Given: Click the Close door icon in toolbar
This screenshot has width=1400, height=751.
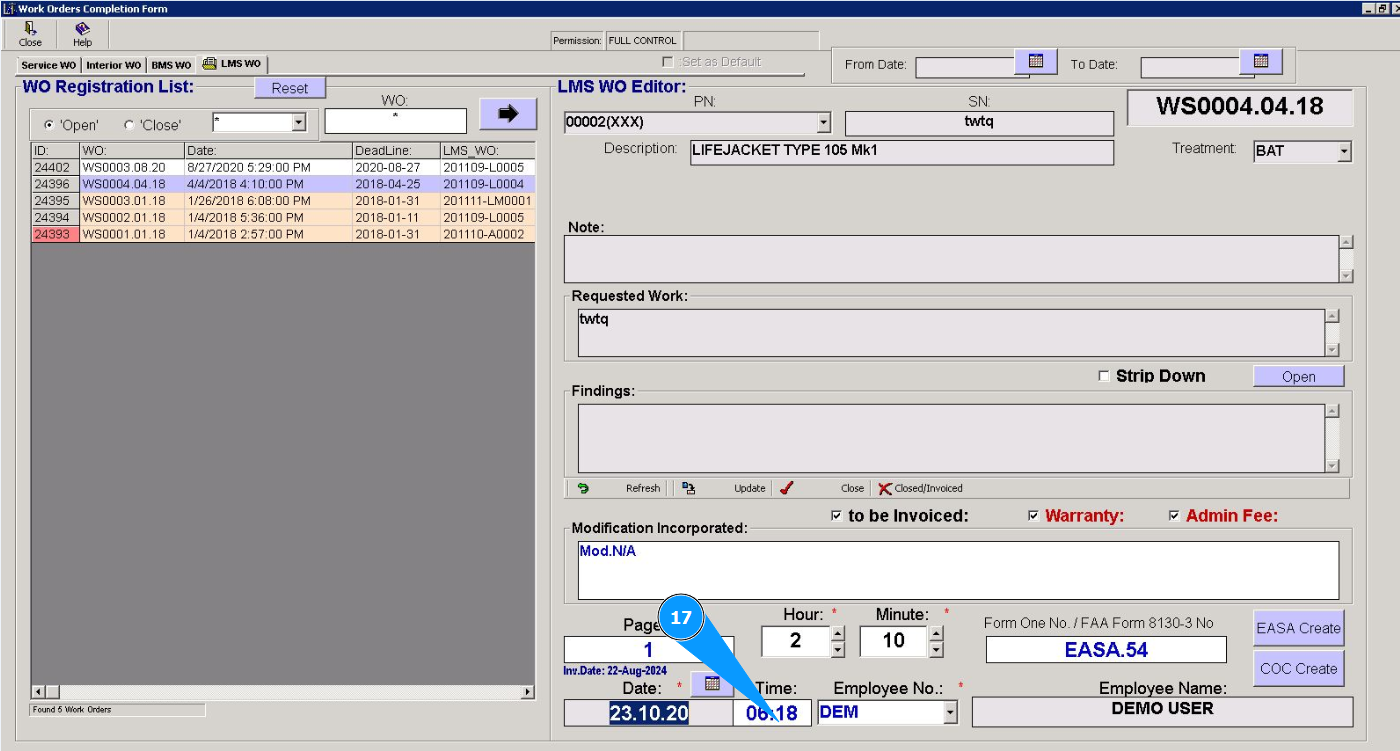Looking at the screenshot, I should (x=30, y=30).
